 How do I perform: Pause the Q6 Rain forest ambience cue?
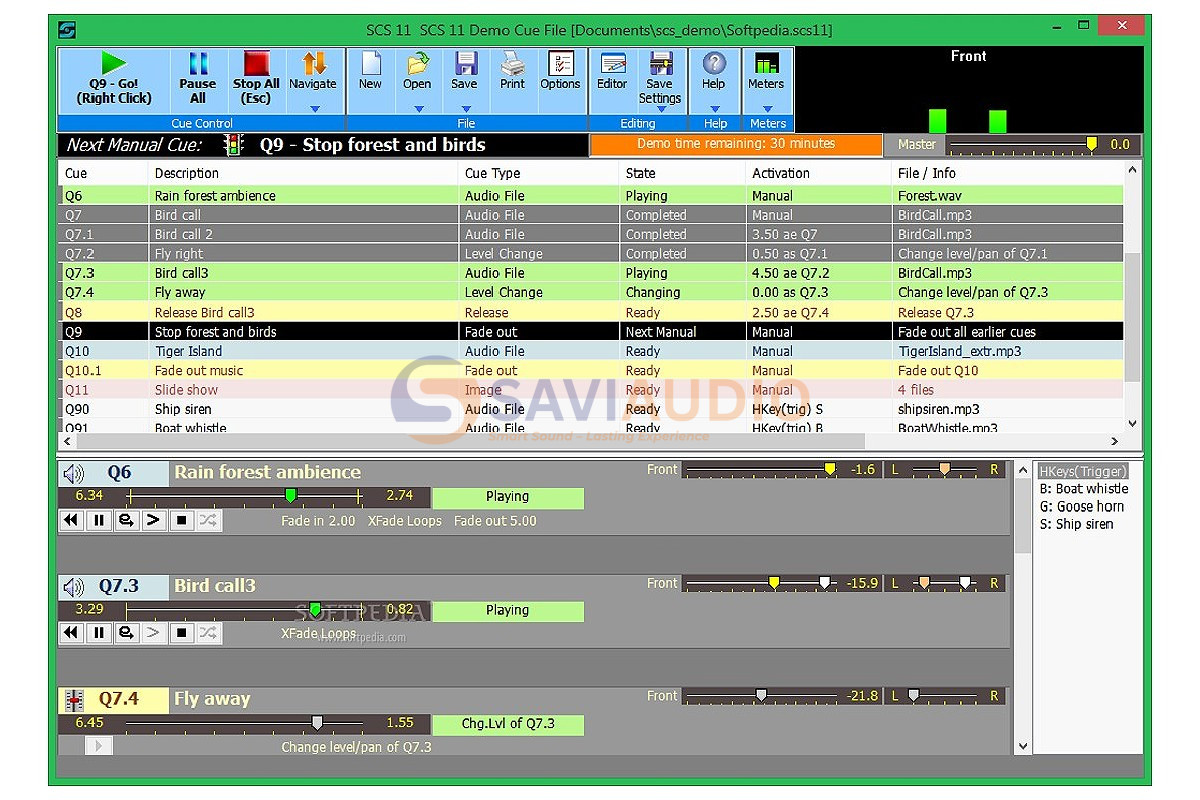tap(98, 521)
